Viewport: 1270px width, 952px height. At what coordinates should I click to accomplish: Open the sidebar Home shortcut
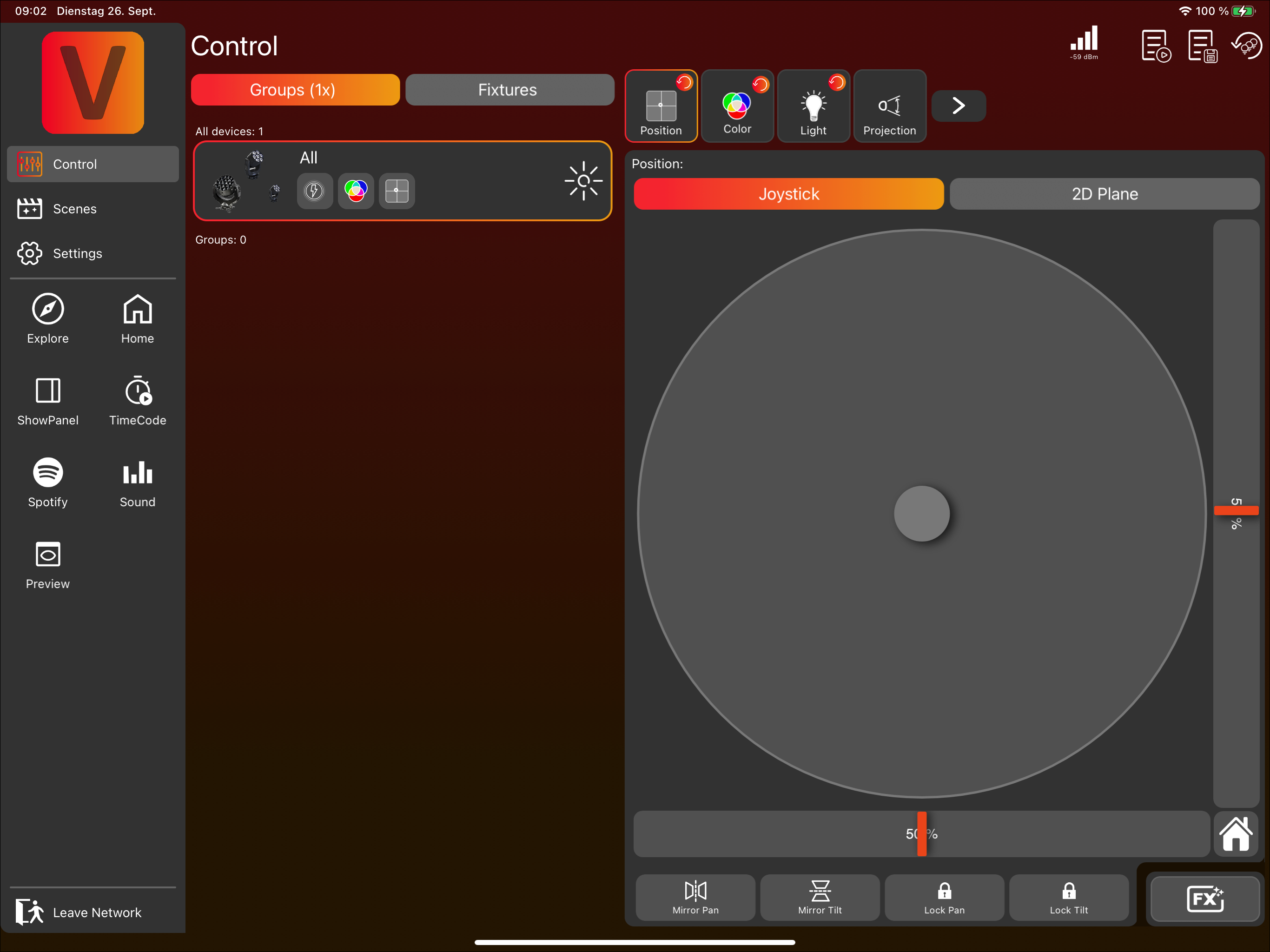[x=137, y=319]
